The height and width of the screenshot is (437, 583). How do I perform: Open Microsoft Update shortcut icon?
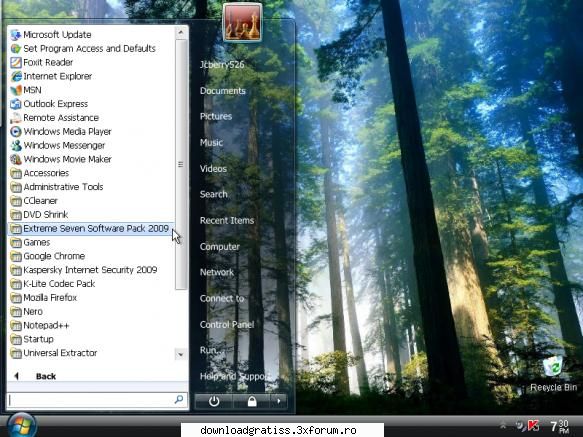point(16,35)
